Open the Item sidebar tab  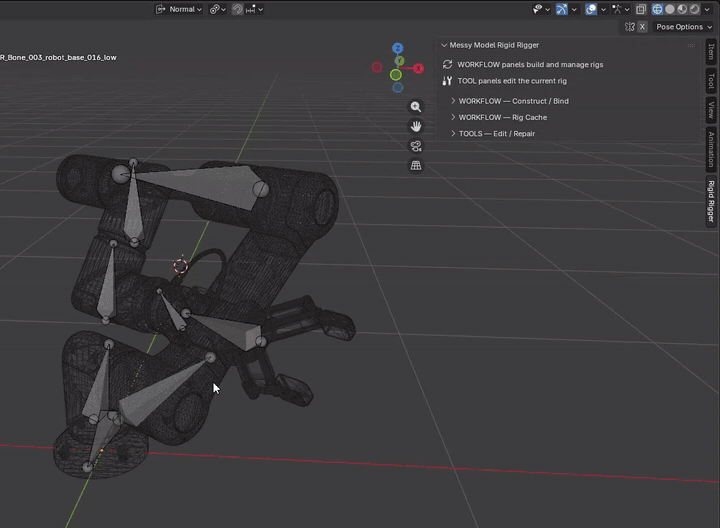click(711, 52)
